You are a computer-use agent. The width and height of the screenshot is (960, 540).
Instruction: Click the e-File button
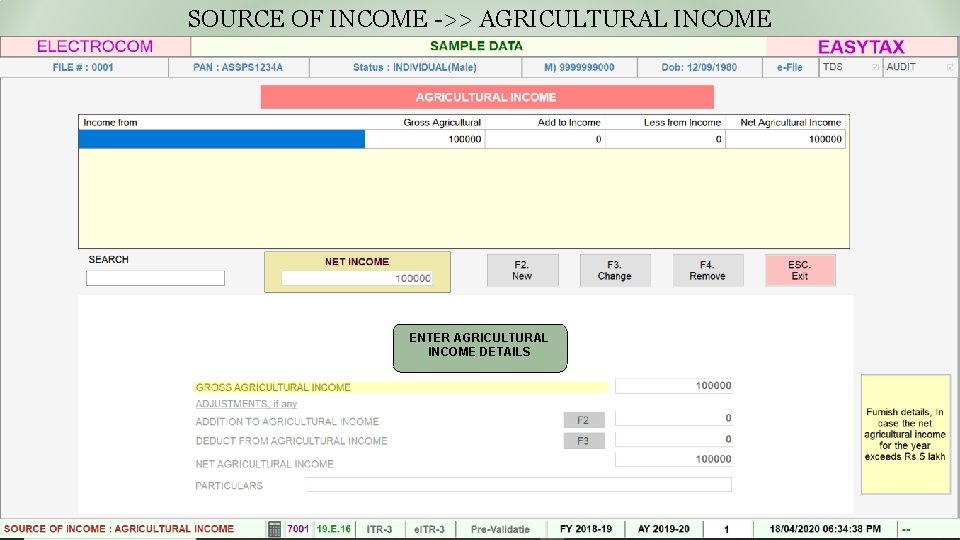point(790,67)
